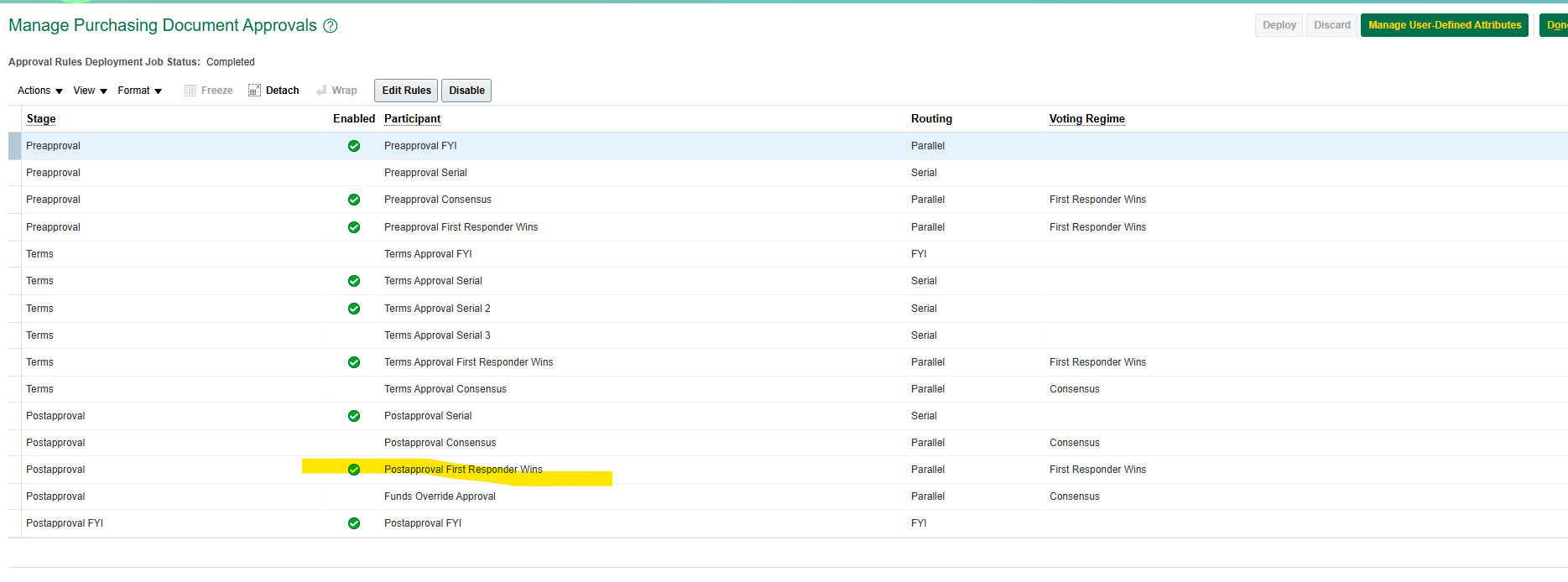Sort by Voting Regime column header

tap(1086, 119)
